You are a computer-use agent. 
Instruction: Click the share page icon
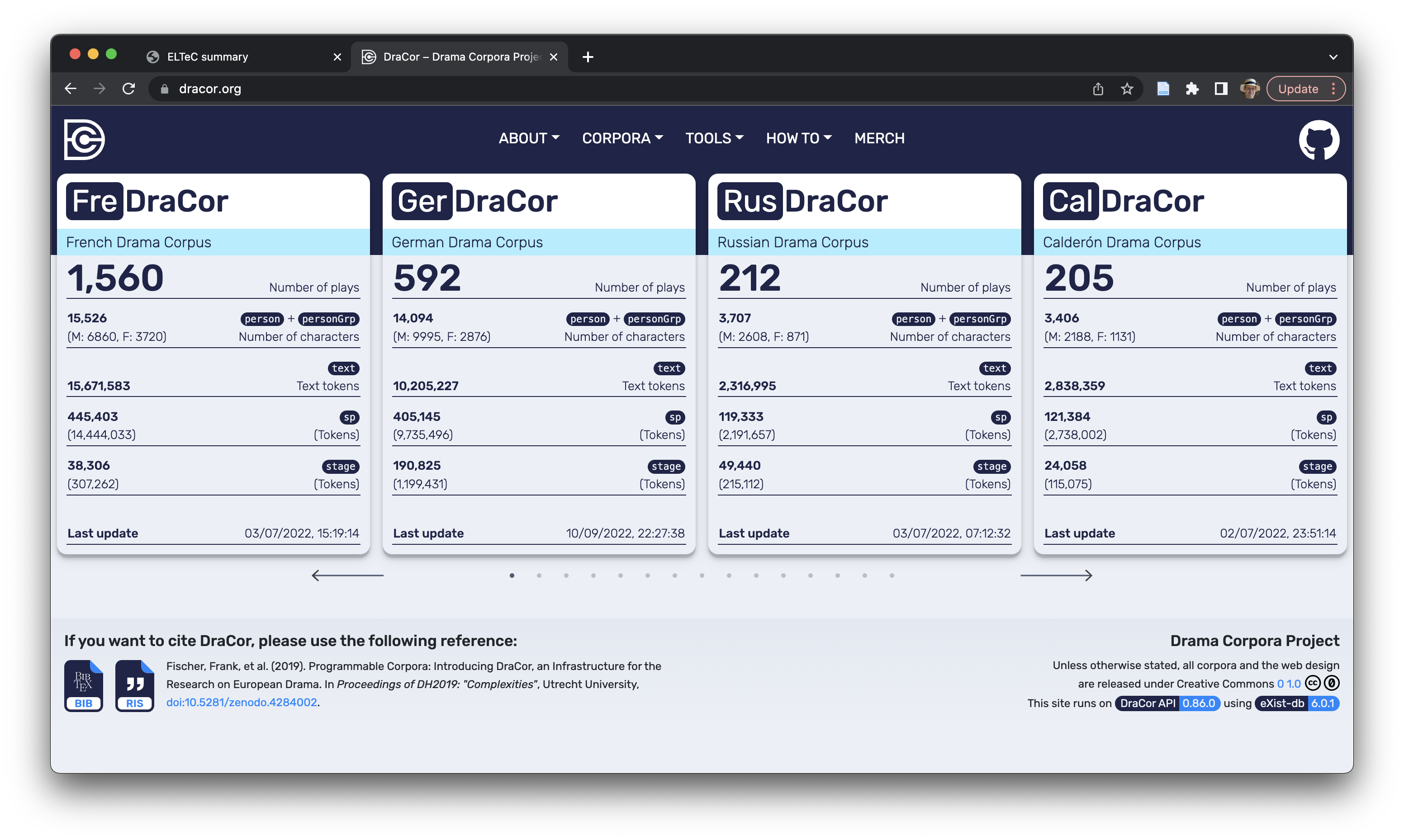click(x=1098, y=89)
